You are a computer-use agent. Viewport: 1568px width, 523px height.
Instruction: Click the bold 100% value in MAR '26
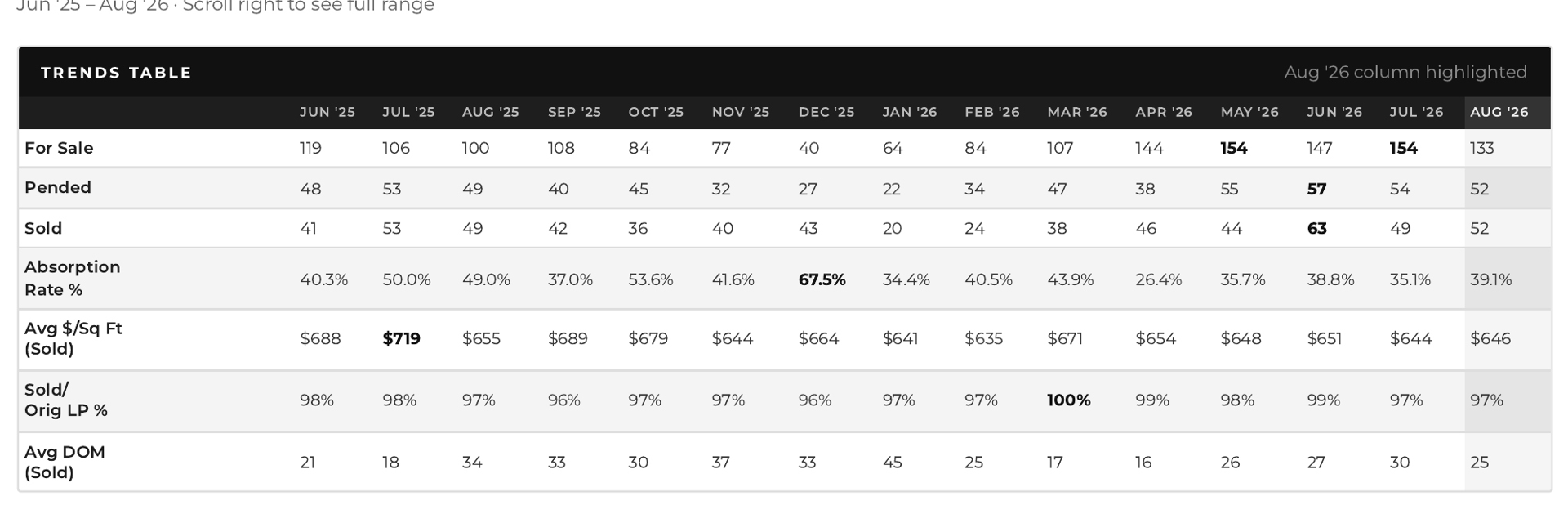tap(1068, 400)
